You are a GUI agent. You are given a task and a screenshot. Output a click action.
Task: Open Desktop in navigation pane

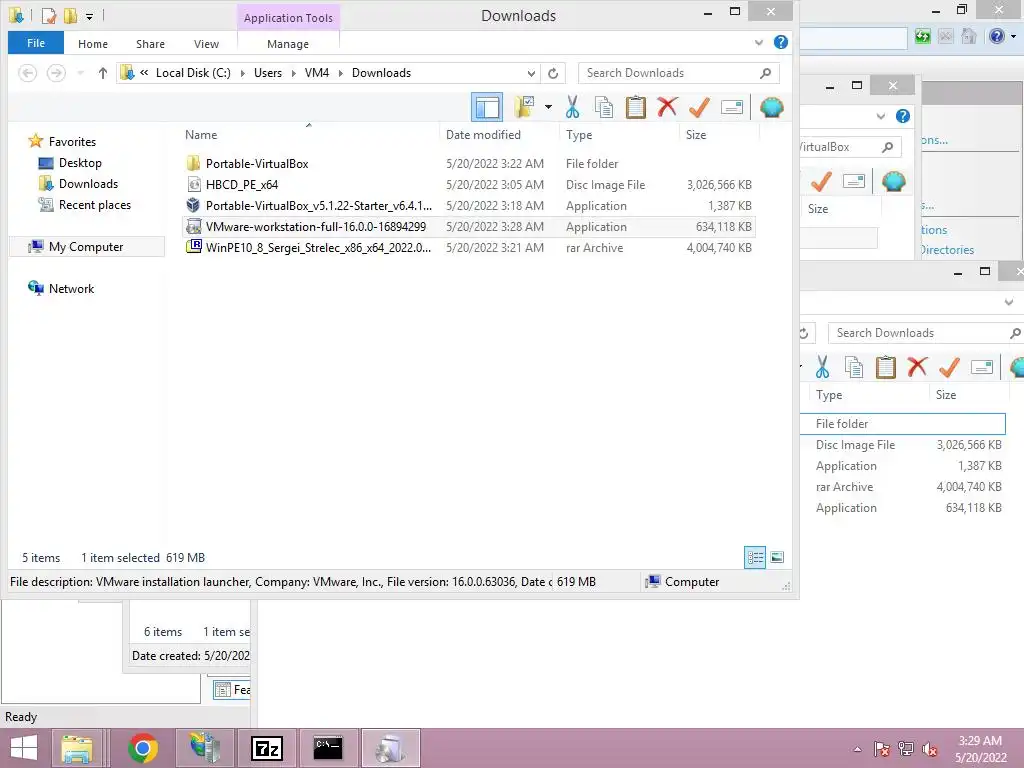pyautogui.click(x=80, y=163)
